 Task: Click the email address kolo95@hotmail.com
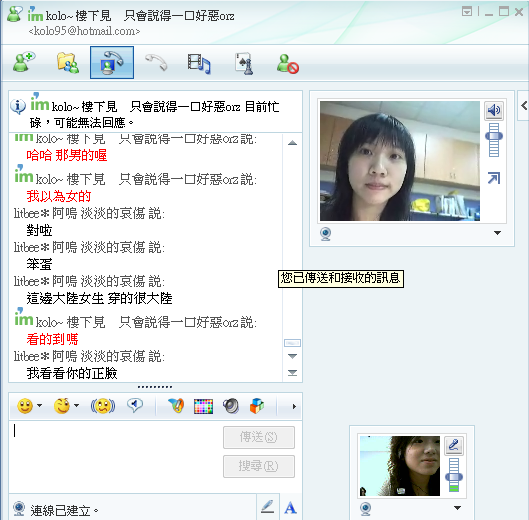click(84, 31)
